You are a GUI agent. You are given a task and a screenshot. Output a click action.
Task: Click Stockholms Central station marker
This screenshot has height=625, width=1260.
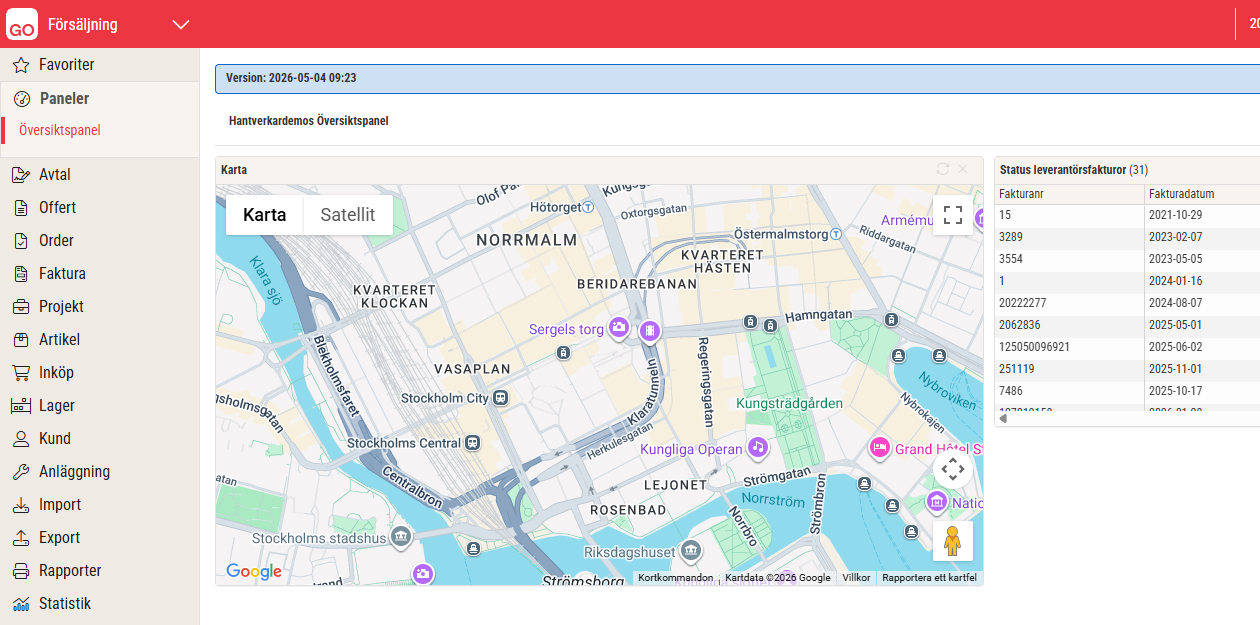coord(471,443)
